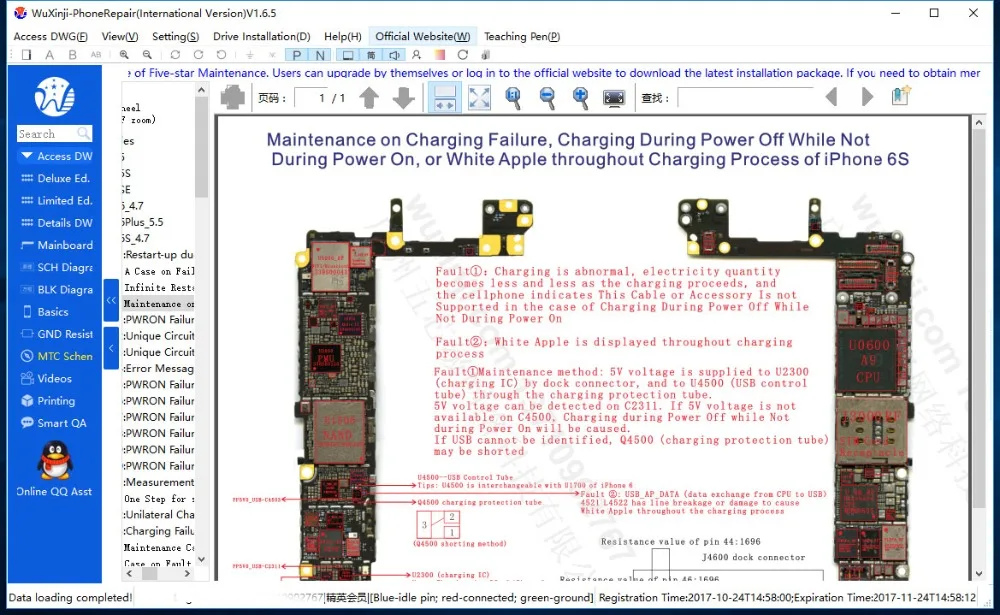
Task: Open the Drive Installation(D) menu
Action: [261, 36]
